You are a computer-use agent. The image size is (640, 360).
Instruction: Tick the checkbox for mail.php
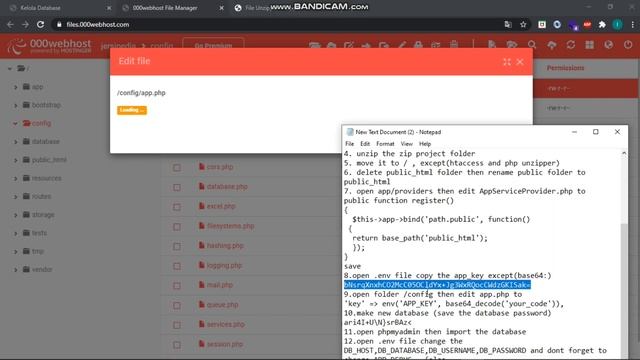tap(177, 286)
